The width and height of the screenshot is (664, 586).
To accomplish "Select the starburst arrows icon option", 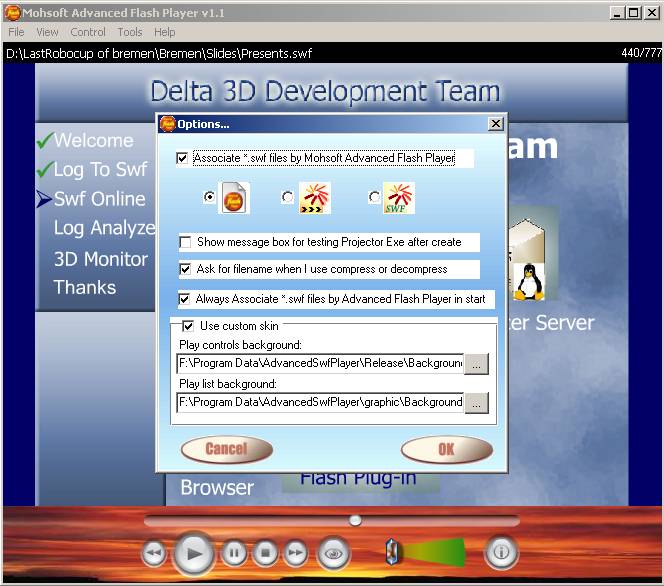I will 315,197.
